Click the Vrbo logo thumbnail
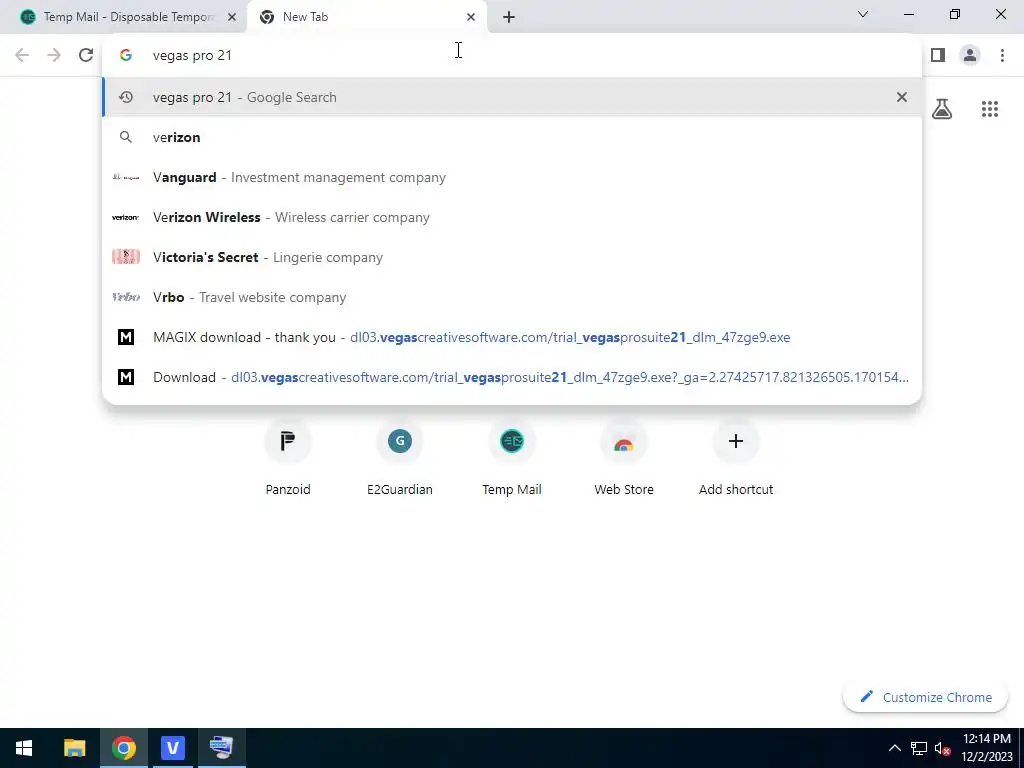 [126, 296]
